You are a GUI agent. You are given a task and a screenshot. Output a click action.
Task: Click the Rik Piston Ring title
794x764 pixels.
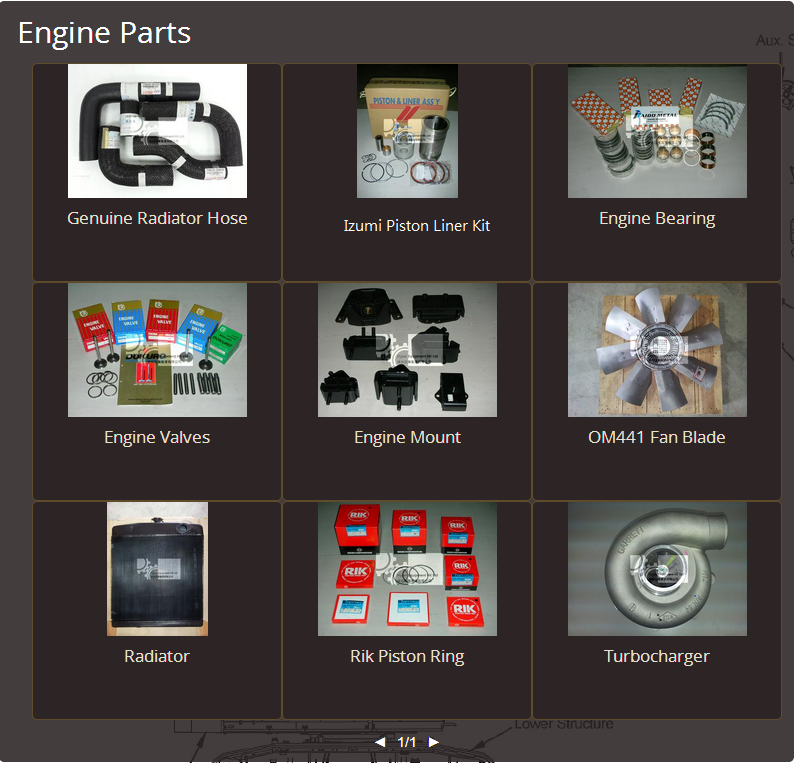(407, 657)
